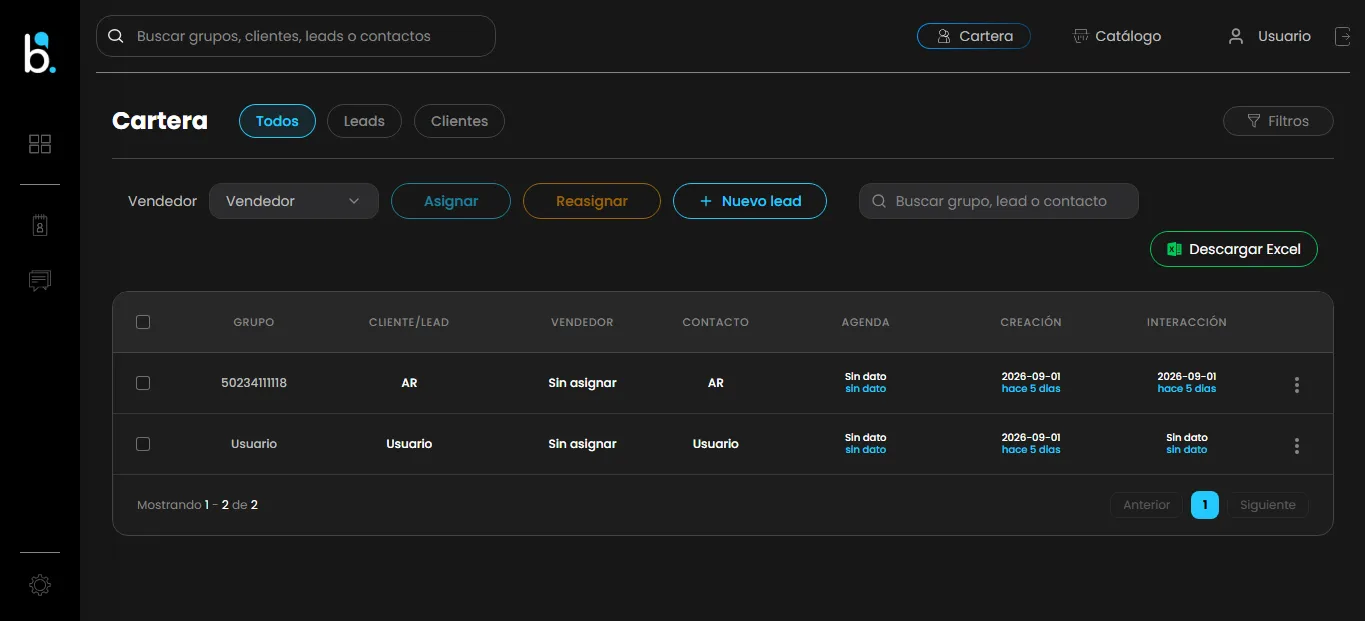Toggle the select-all checkbox in table header

click(x=143, y=322)
